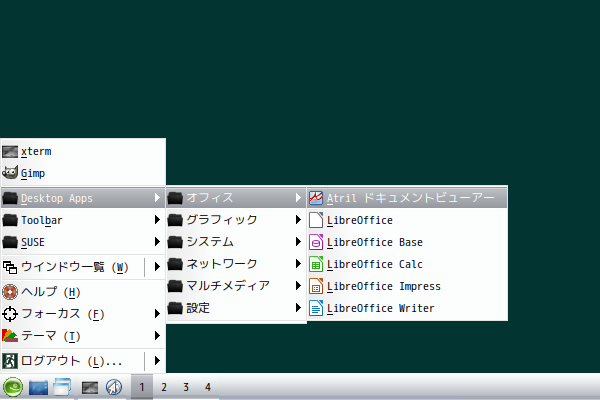
Task: Switch to workspace 2
Action: pos(164,387)
